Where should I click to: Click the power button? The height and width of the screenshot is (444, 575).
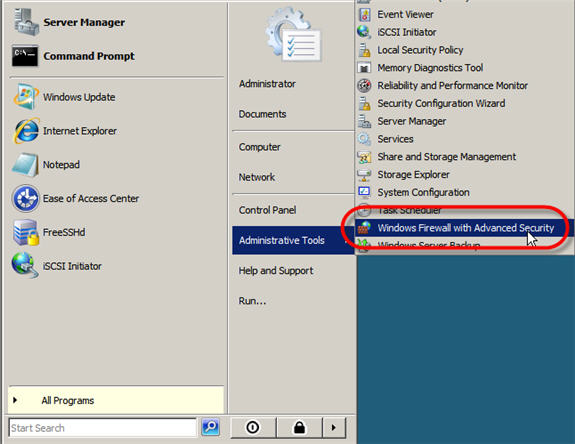pyautogui.click(x=253, y=427)
